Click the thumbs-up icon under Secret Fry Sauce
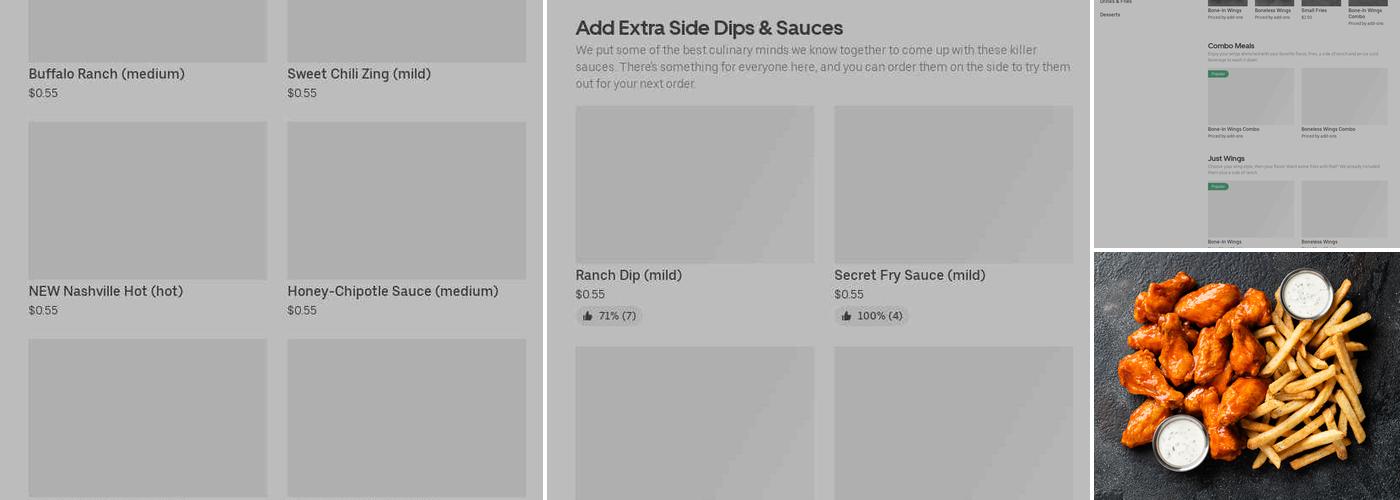The height and width of the screenshot is (500, 1400). [847, 316]
